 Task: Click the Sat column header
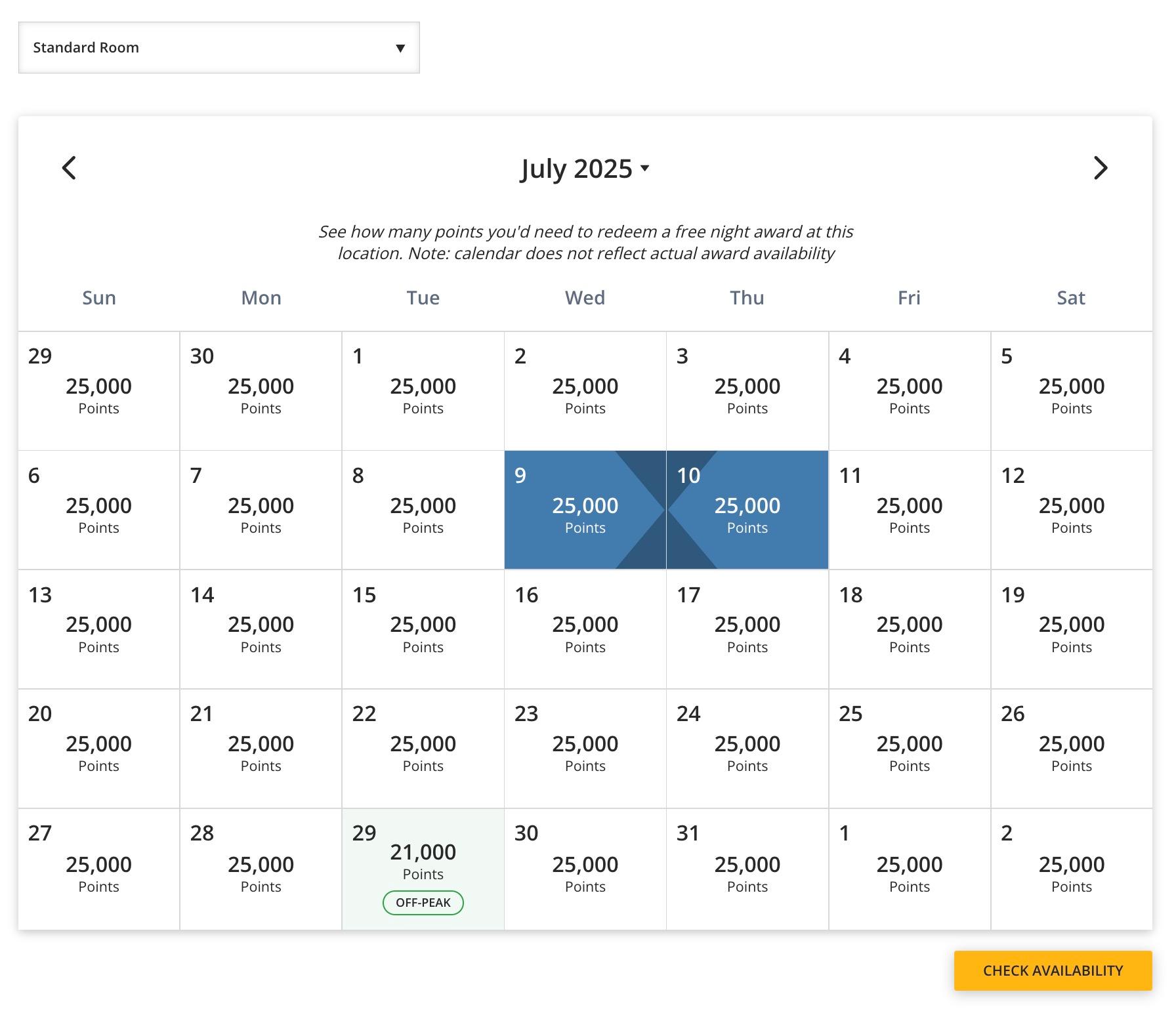[x=1071, y=298]
